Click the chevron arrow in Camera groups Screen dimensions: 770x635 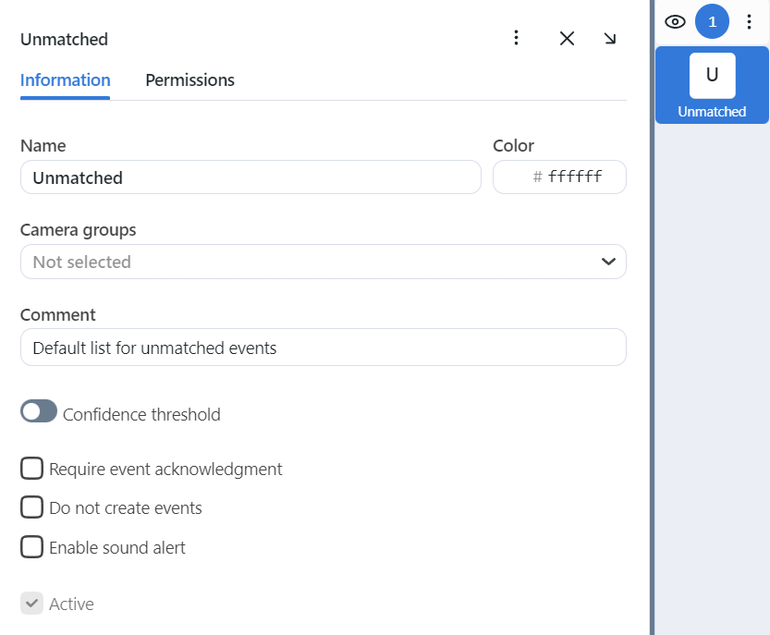point(607,262)
